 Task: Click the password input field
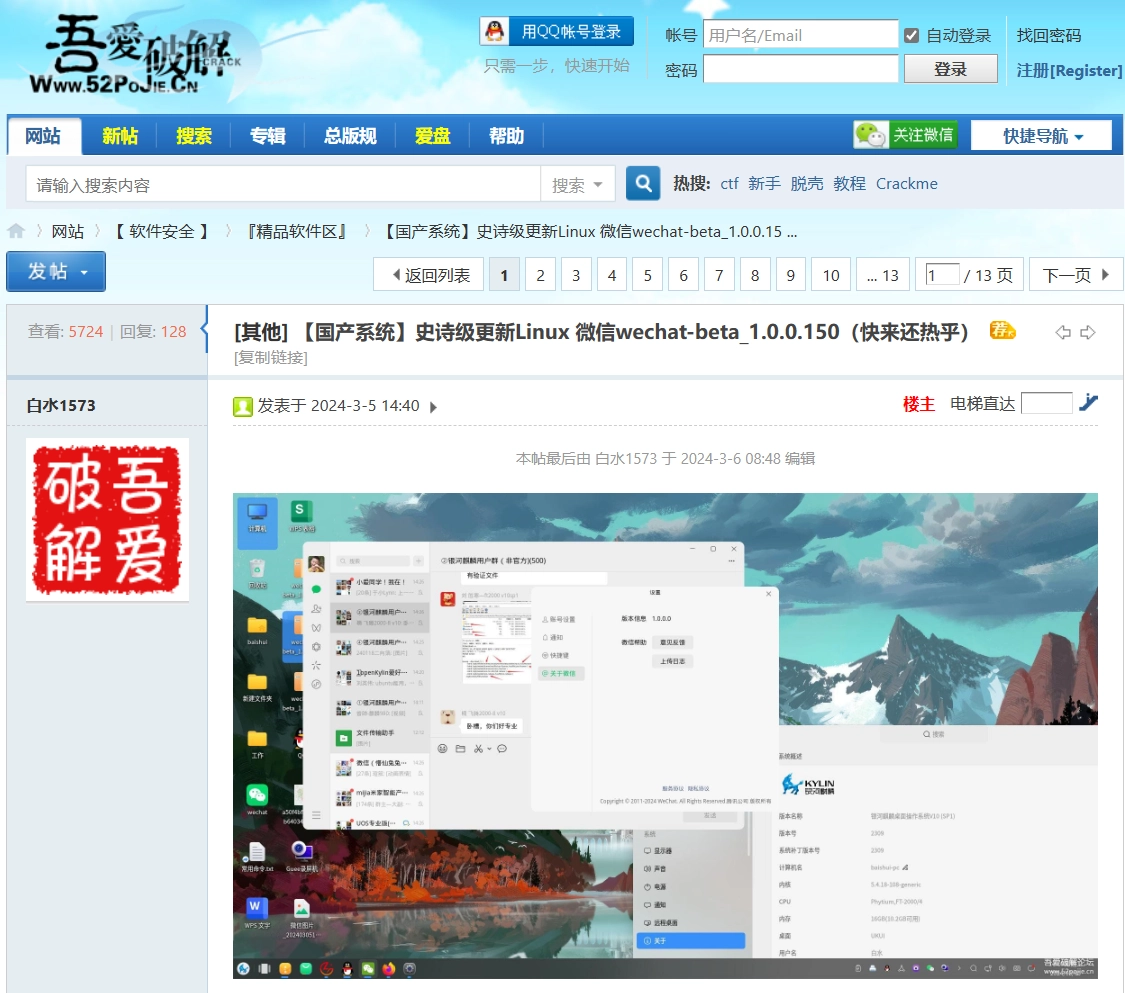[x=801, y=69]
